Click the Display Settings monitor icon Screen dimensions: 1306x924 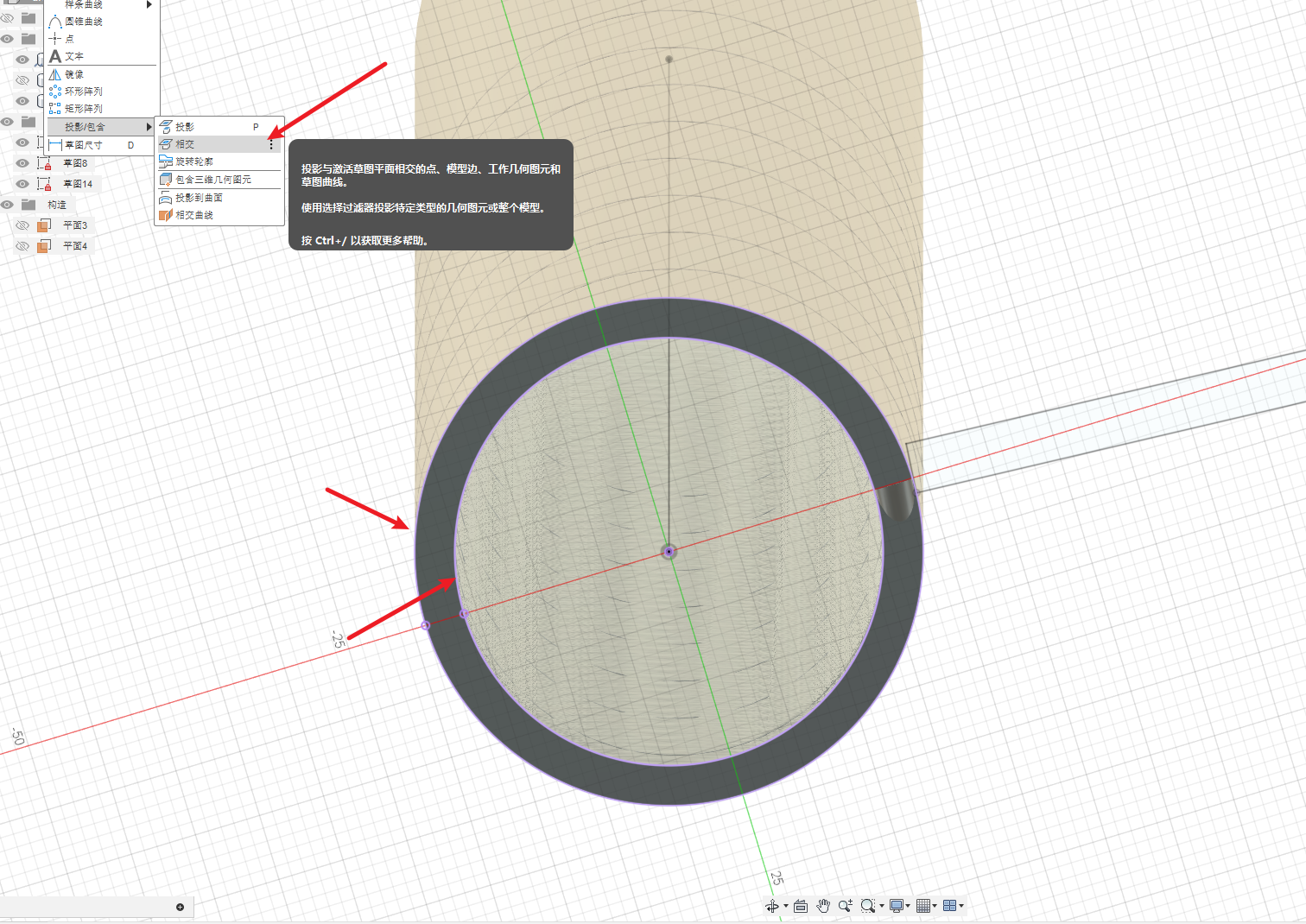point(897,906)
